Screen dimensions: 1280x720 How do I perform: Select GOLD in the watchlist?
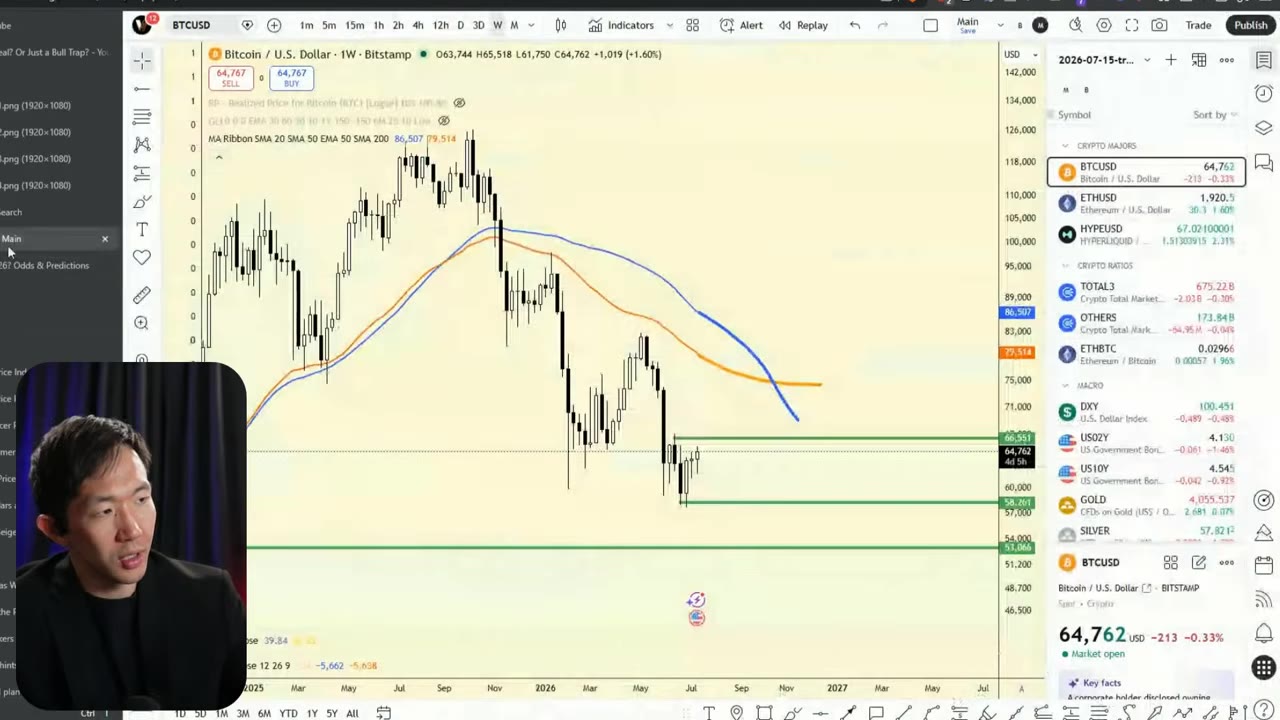click(1146, 505)
